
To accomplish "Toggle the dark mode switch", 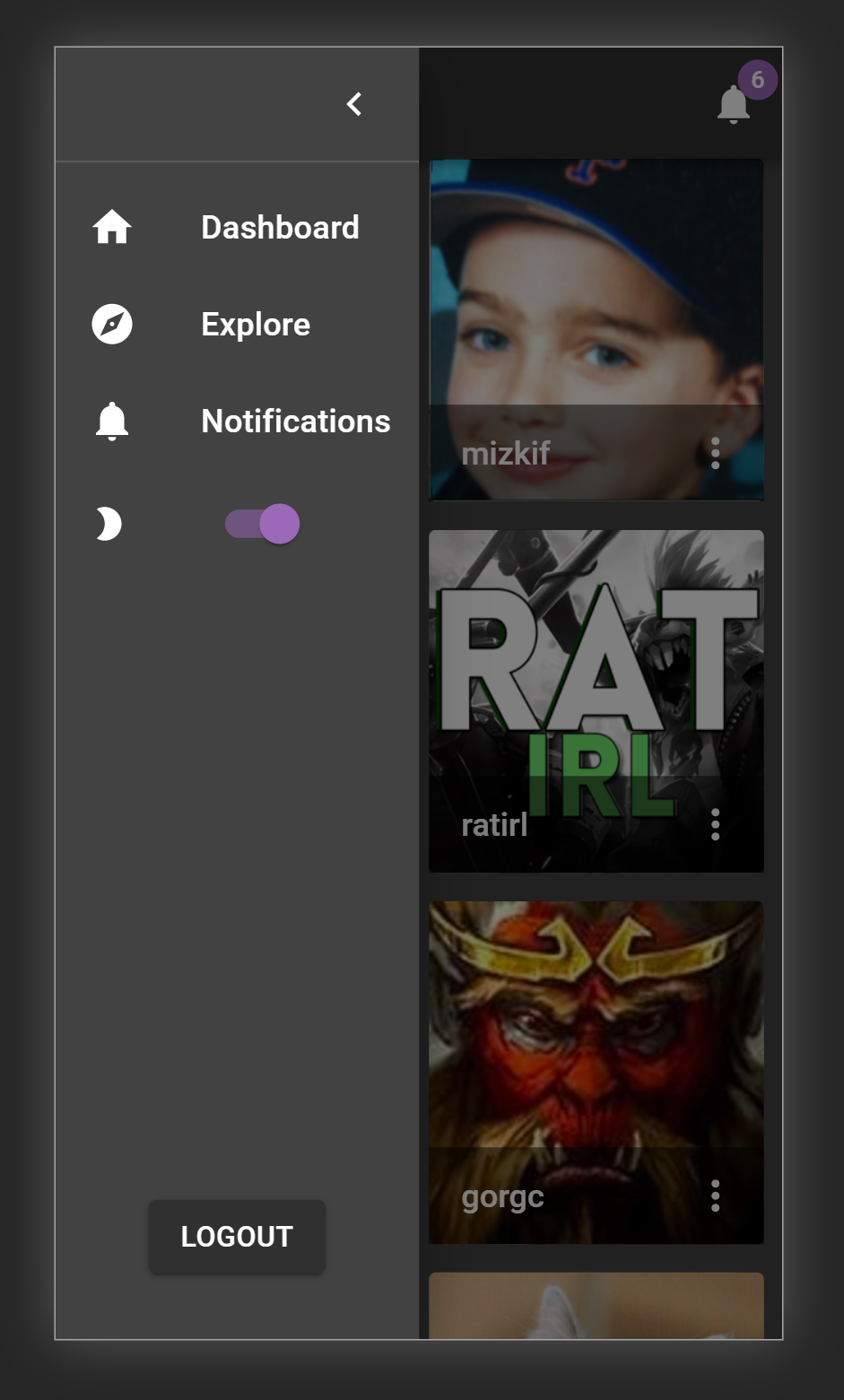I will click(262, 524).
